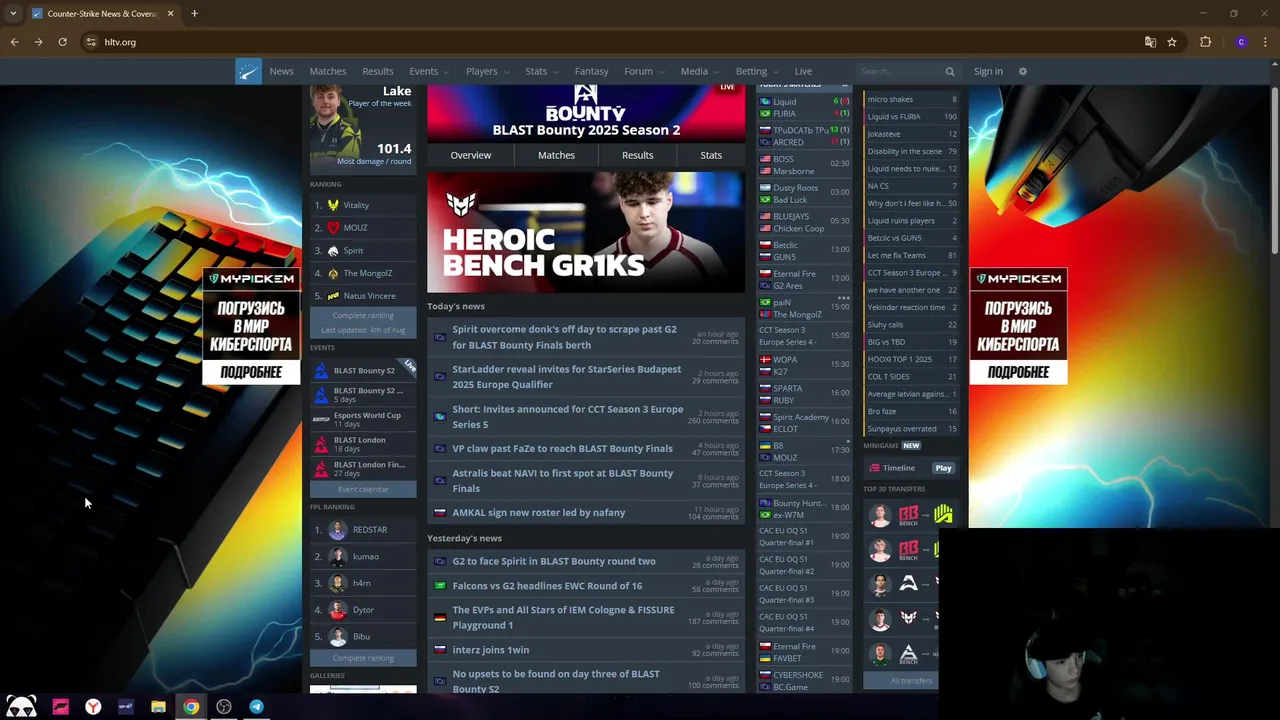Open the Complete ranking link under team ranking

(363, 316)
